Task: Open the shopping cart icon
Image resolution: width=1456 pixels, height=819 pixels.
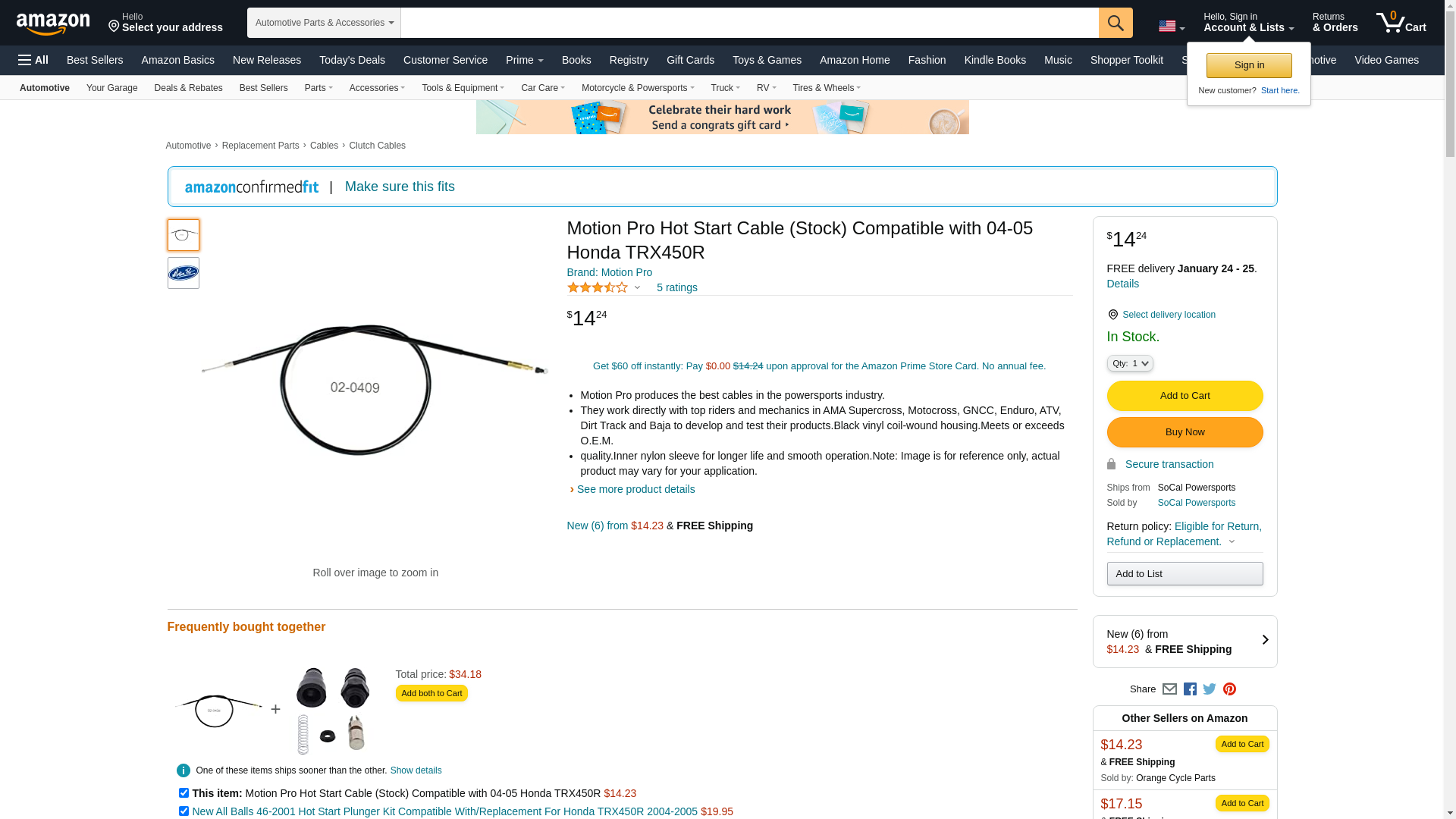Action: [1401, 23]
